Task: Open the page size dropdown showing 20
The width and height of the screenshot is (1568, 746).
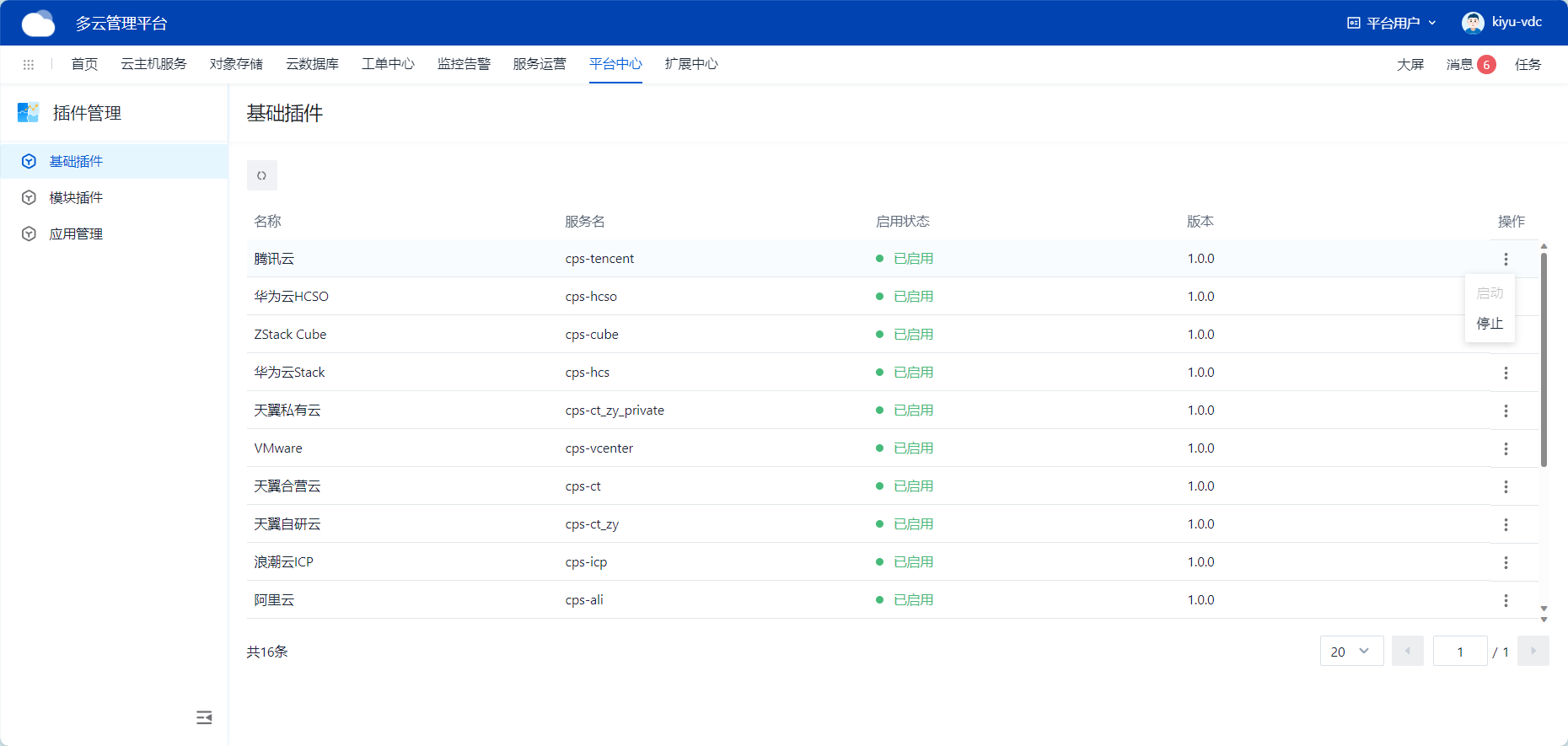Action: tap(1351, 652)
